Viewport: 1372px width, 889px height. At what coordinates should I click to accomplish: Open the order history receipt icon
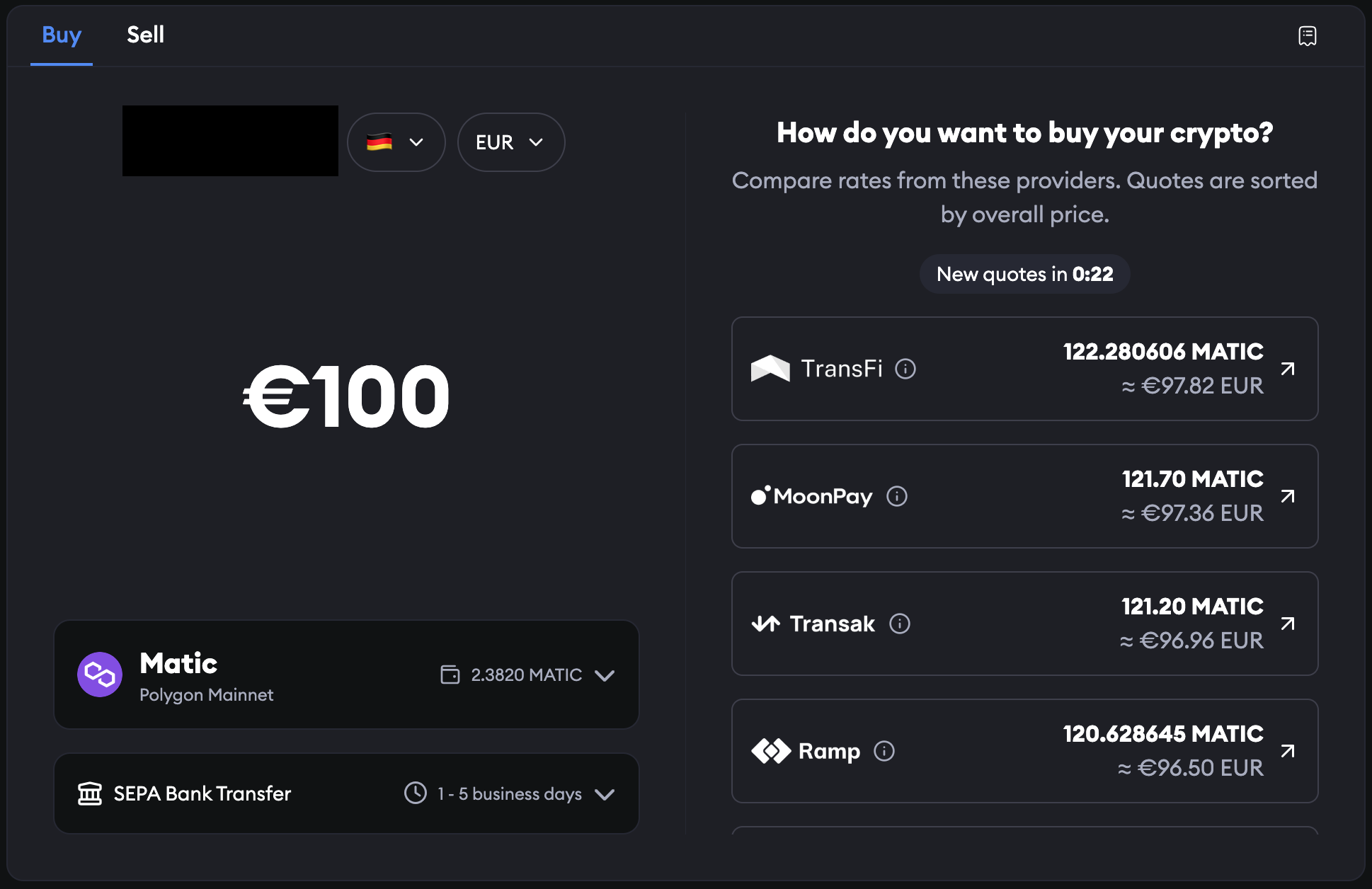click(1307, 35)
